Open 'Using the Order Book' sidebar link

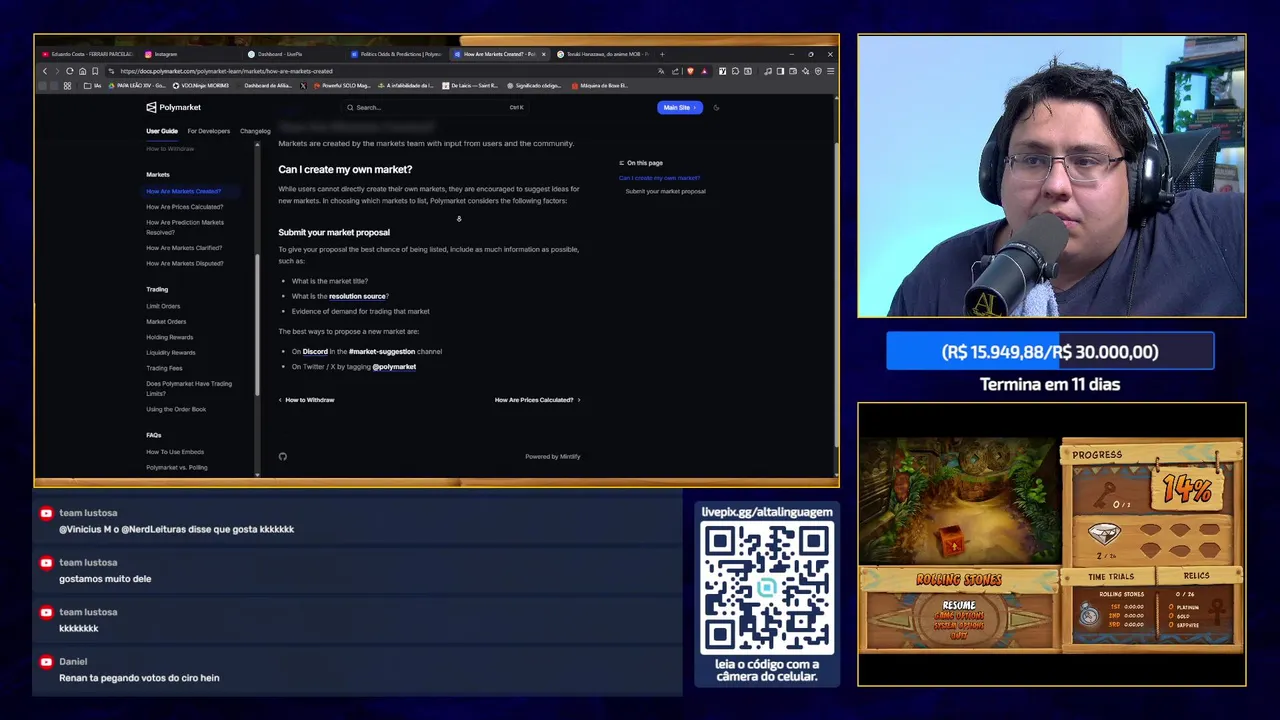click(176, 409)
